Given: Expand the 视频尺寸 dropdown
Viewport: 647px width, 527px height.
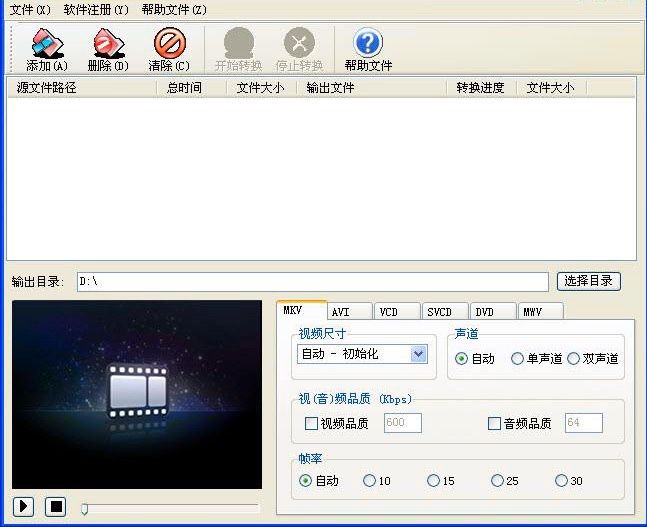Looking at the screenshot, I should [x=418, y=354].
